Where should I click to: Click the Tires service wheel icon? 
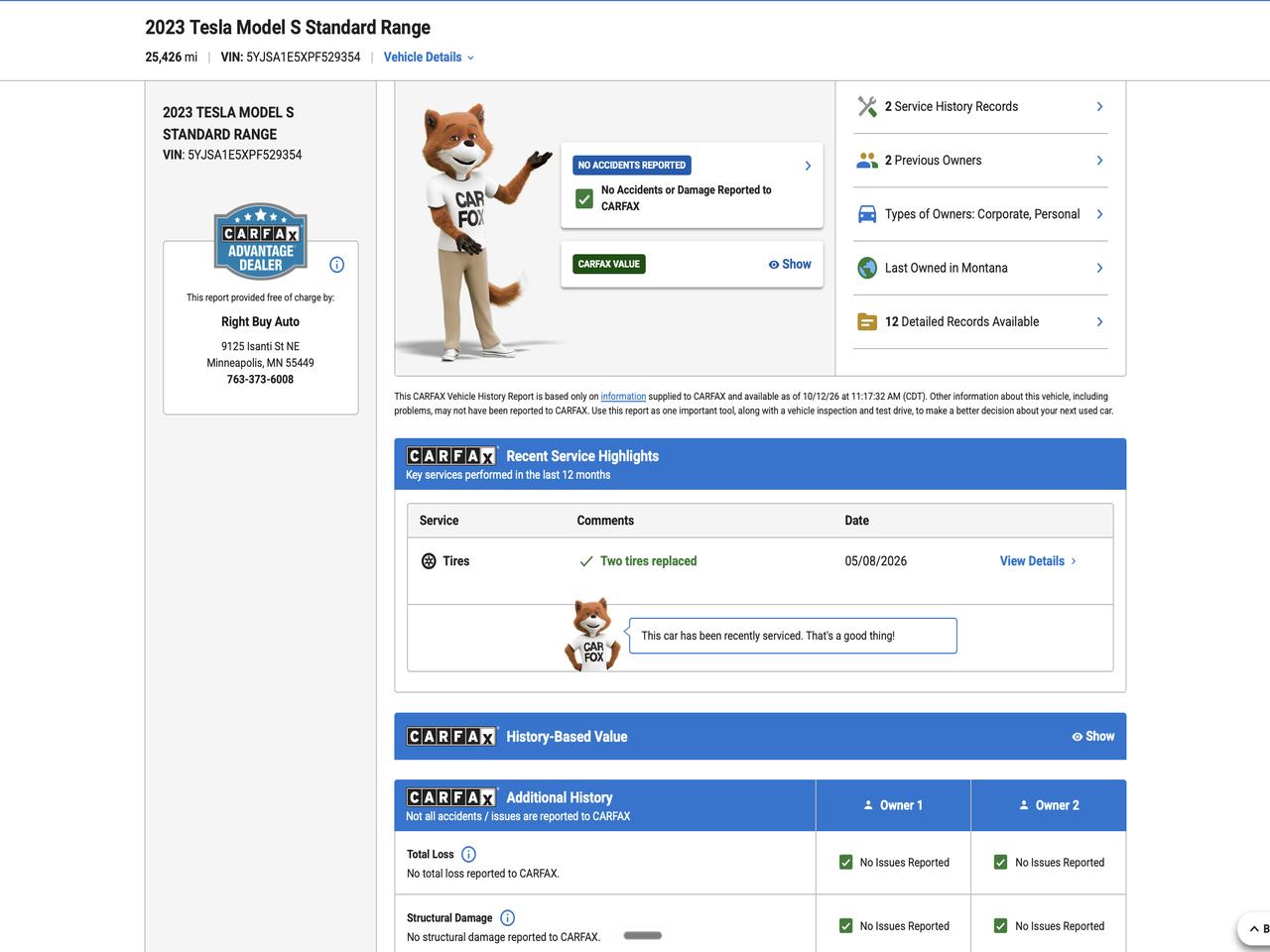pyautogui.click(x=429, y=561)
